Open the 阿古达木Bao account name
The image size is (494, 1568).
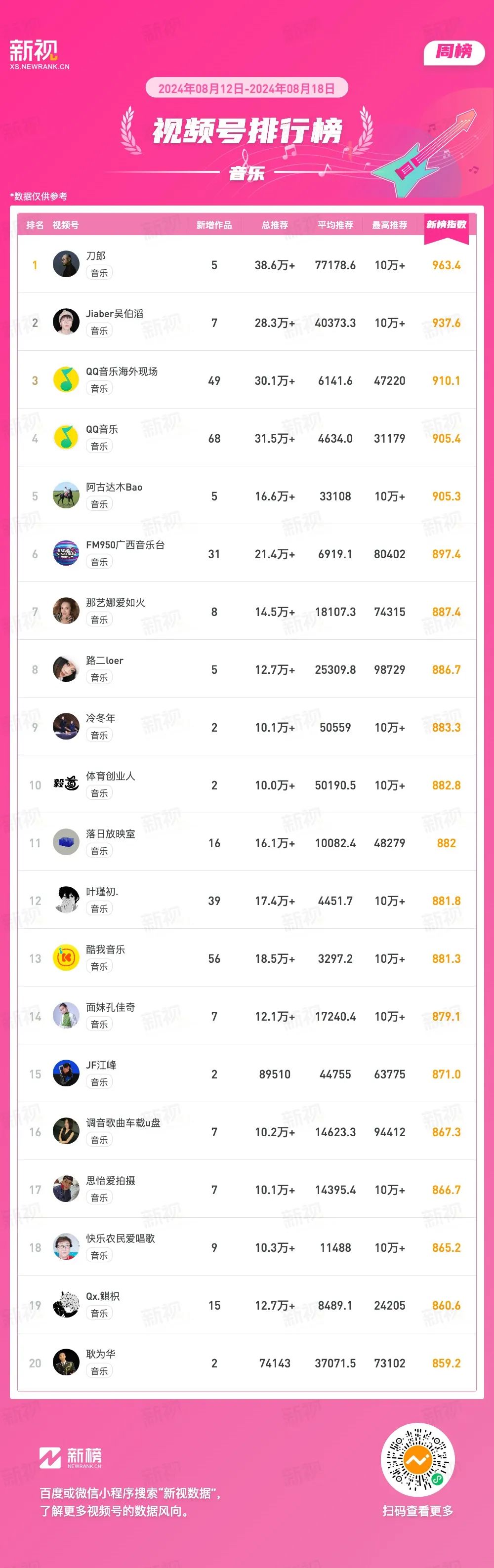coord(114,487)
